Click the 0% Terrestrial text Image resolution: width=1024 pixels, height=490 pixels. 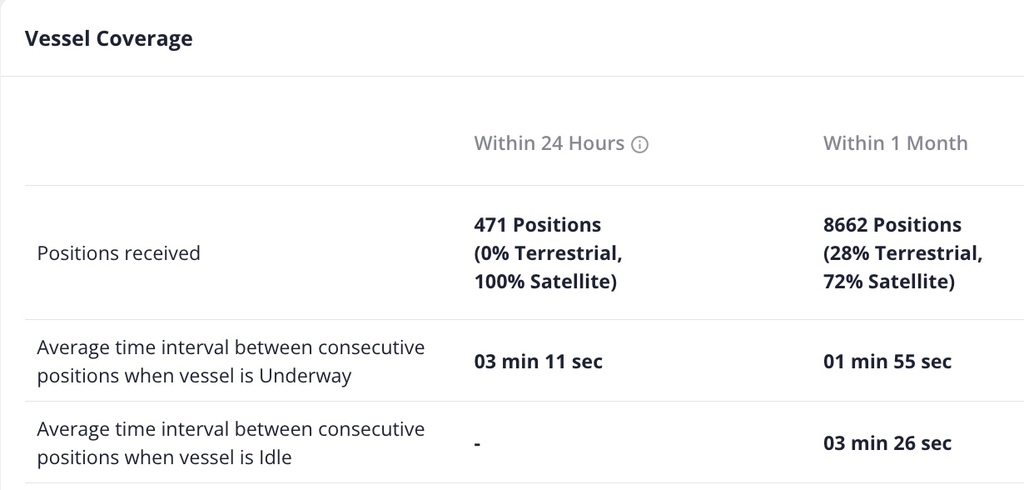548,253
